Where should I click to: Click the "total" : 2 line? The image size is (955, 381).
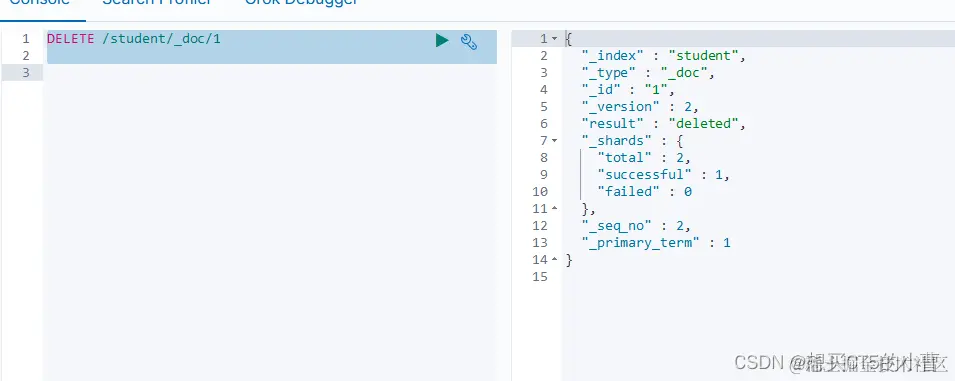point(644,158)
